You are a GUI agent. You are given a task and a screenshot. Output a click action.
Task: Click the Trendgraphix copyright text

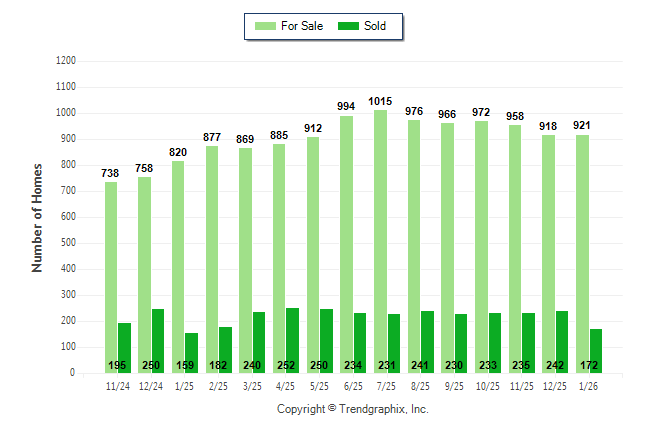point(352,409)
